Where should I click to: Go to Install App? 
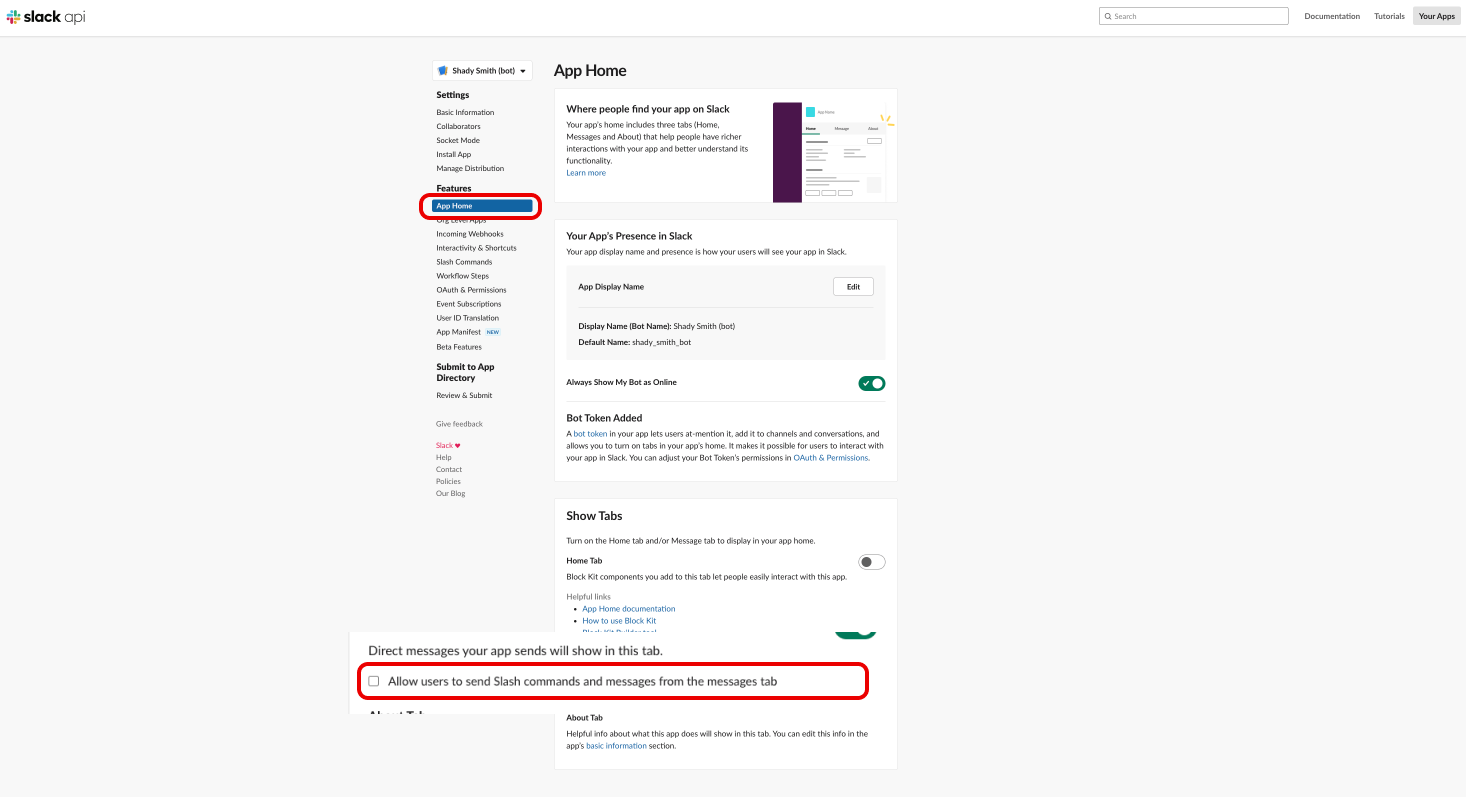453,154
